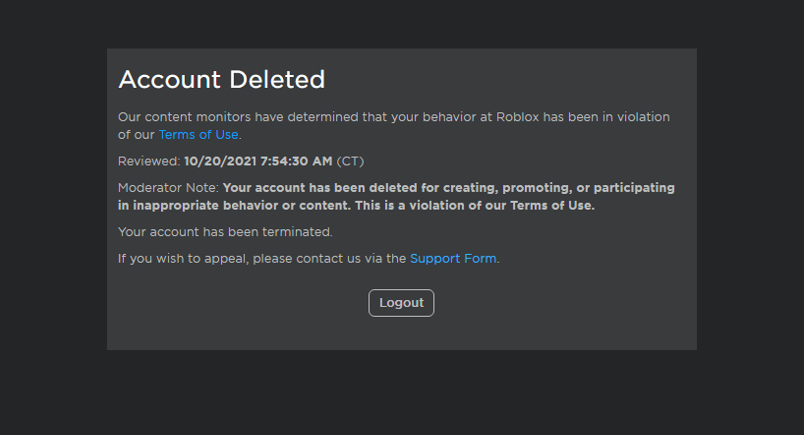The height and width of the screenshot is (435, 804).
Task: Click the bold "in inappropriate behavior or content" line
Action: tap(356, 205)
